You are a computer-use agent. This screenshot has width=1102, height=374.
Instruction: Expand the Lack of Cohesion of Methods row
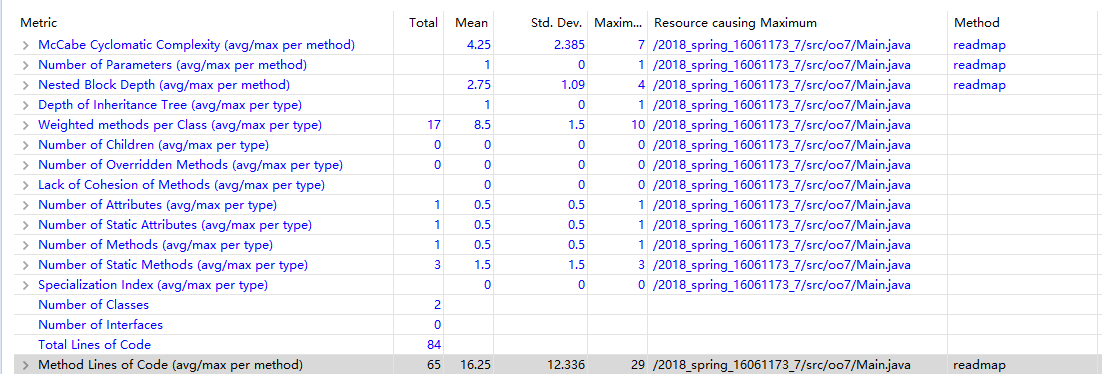tap(25, 186)
